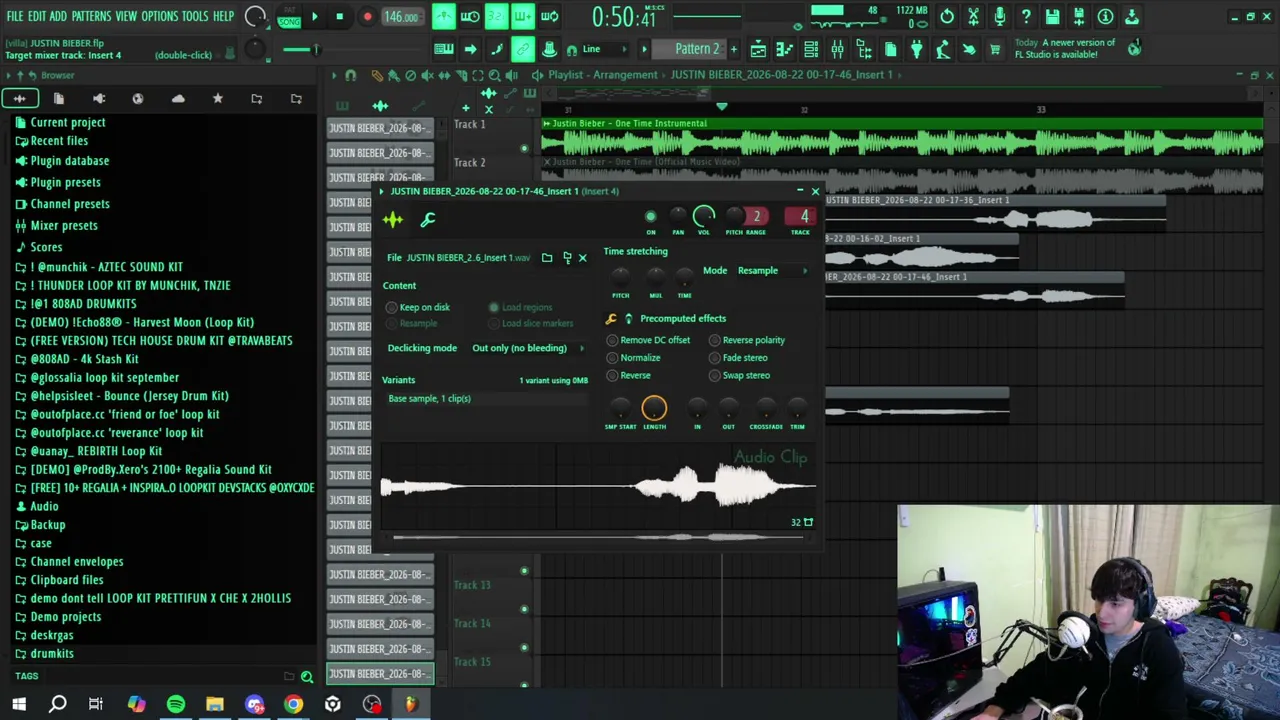This screenshot has height=720, width=1280.
Task: Expand the Mixer presets folder
Action: tap(56, 226)
